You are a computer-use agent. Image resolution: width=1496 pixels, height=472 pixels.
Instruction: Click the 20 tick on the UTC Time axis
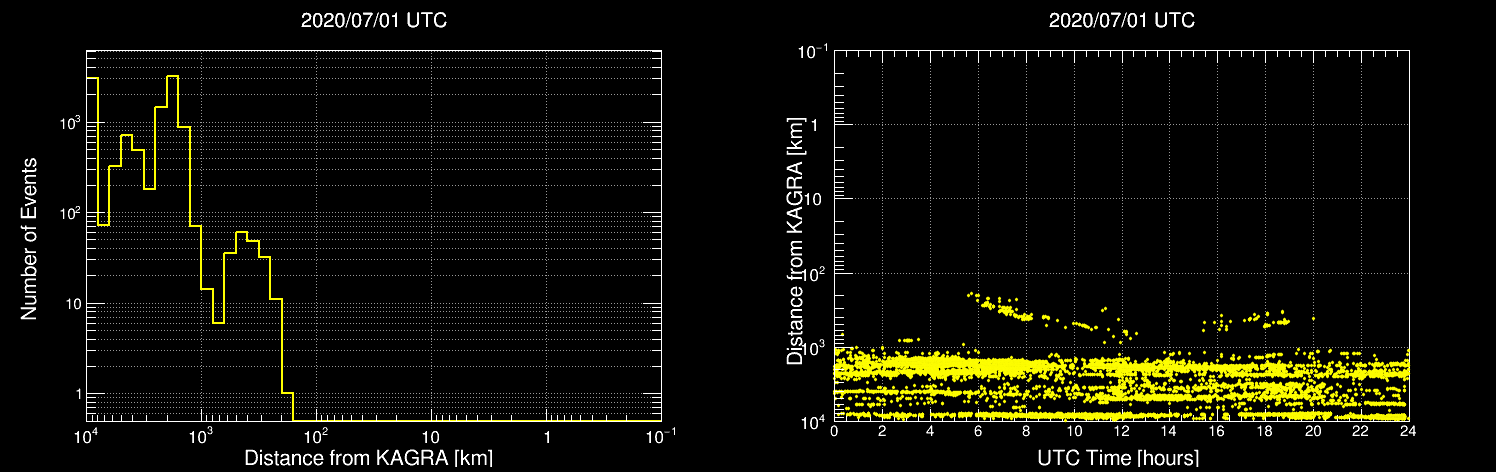click(x=1313, y=431)
